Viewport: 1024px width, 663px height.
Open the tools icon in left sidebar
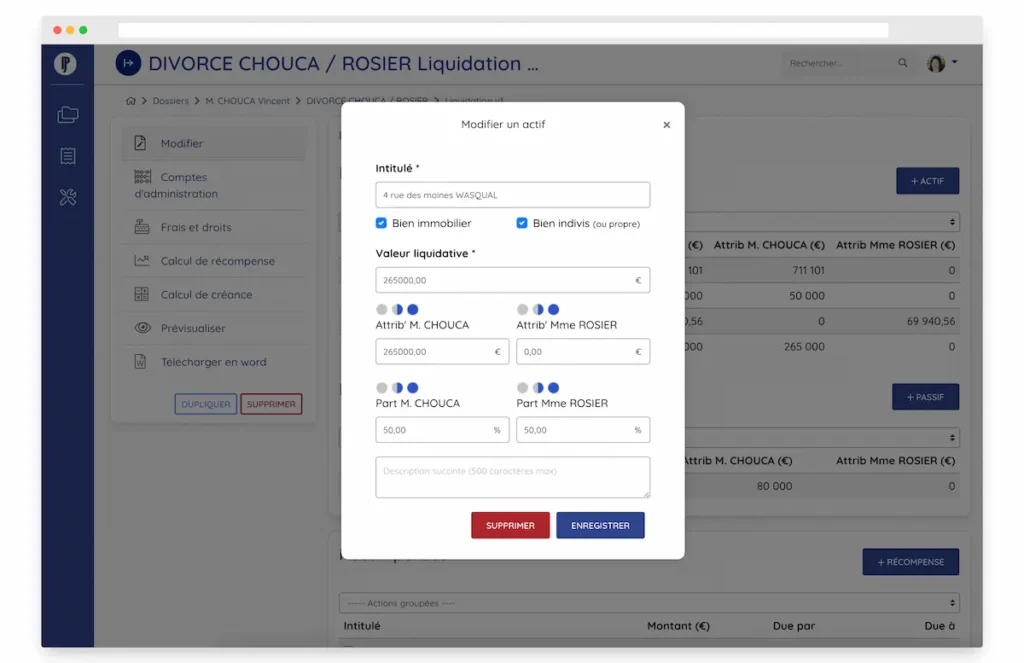tap(67, 197)
